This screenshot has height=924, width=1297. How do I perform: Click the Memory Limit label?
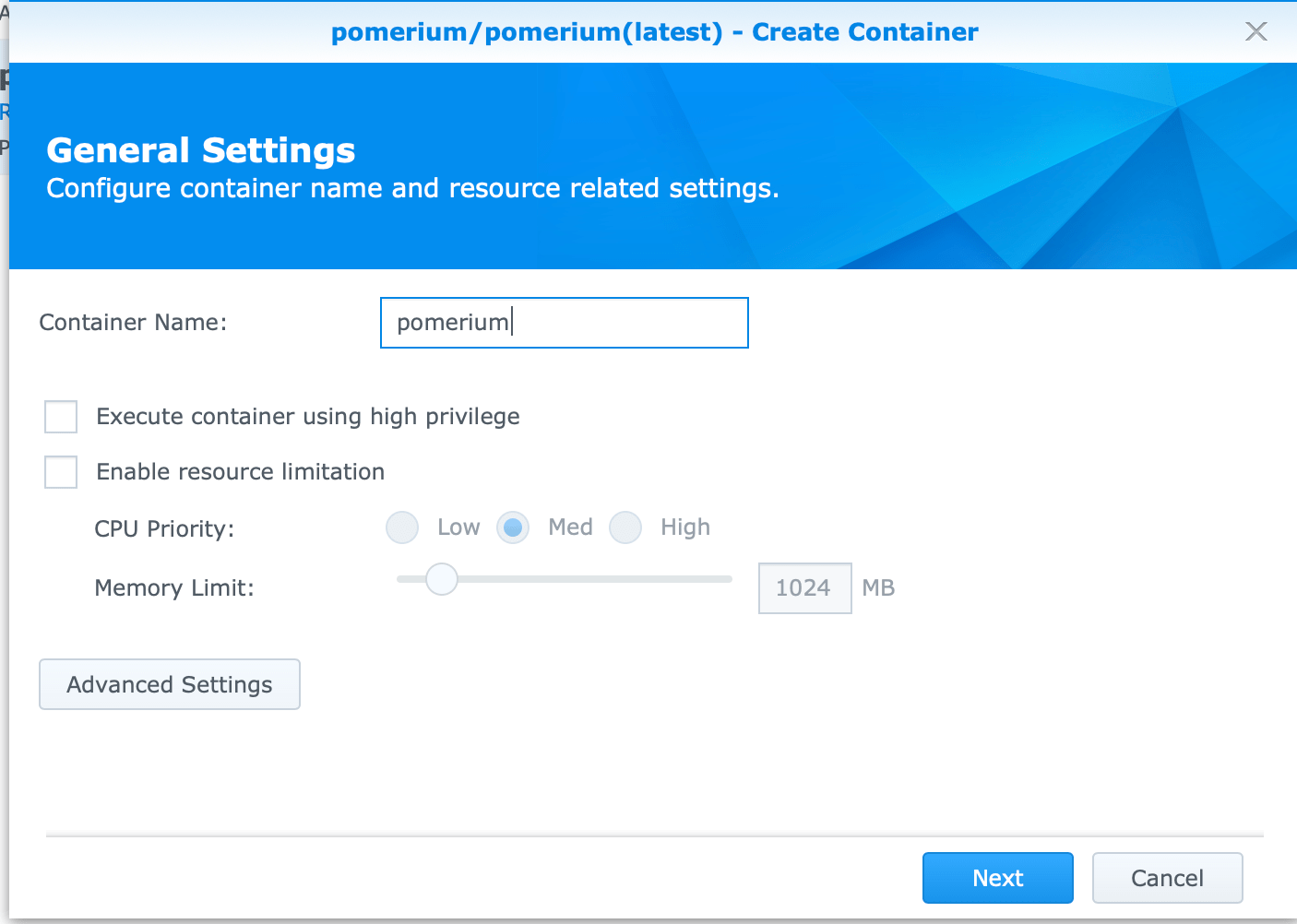pos(174,587)
